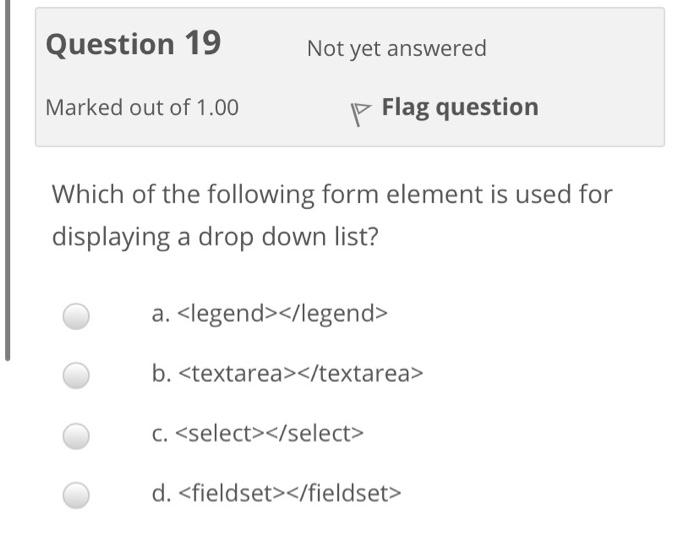Click the question text's first line
Image resolution: width=700 pixels, height=556 pixels.
coord(331,193)
